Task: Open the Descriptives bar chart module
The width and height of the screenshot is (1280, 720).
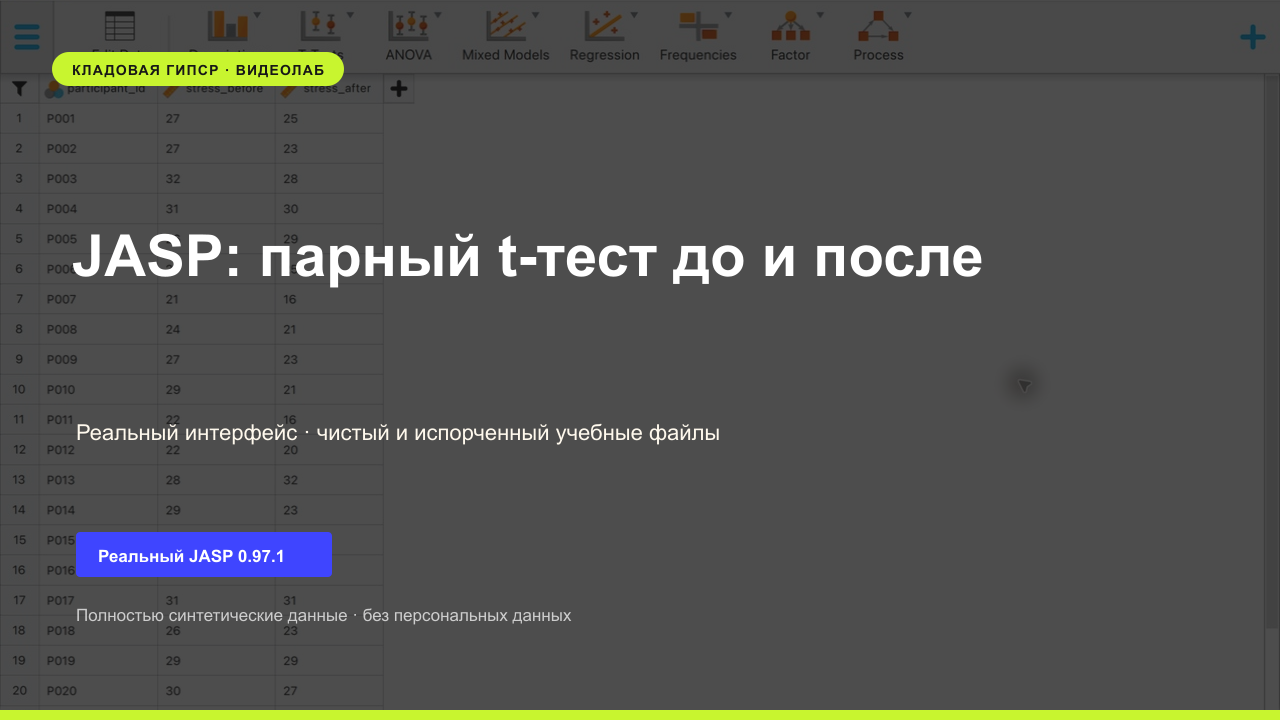Action: click(x=229, y=35)
